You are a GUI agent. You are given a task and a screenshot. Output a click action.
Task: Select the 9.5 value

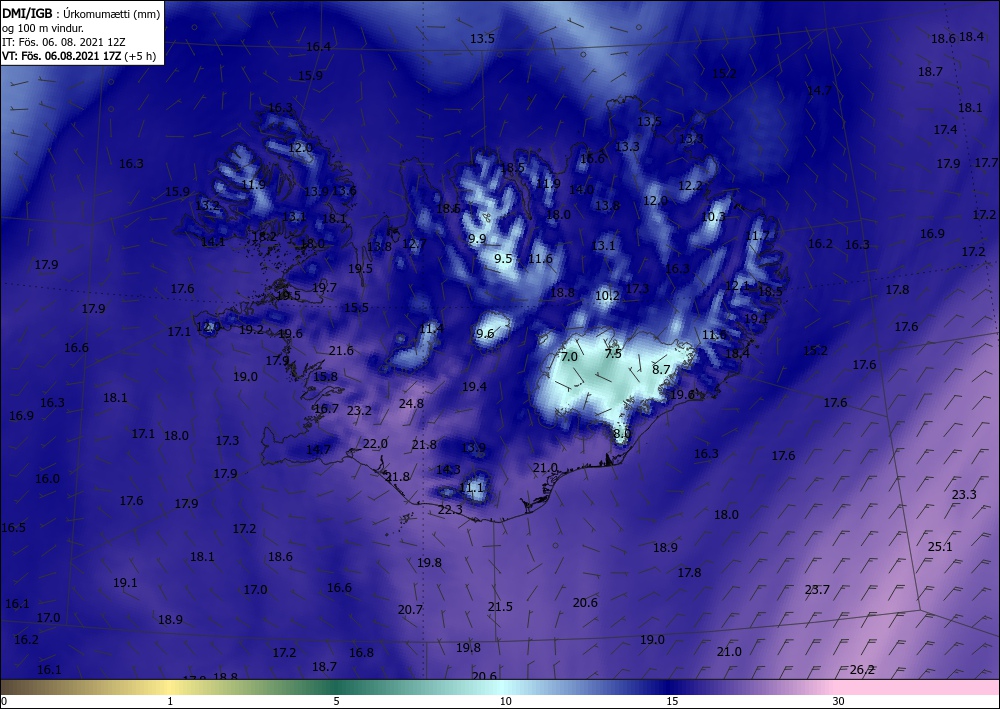[503, 259]
